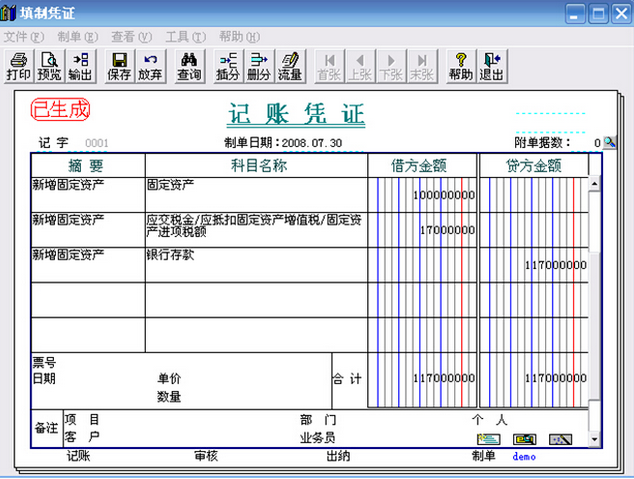
Task: Discard changes with 放弃 icon
Action: tap(150, 67)
